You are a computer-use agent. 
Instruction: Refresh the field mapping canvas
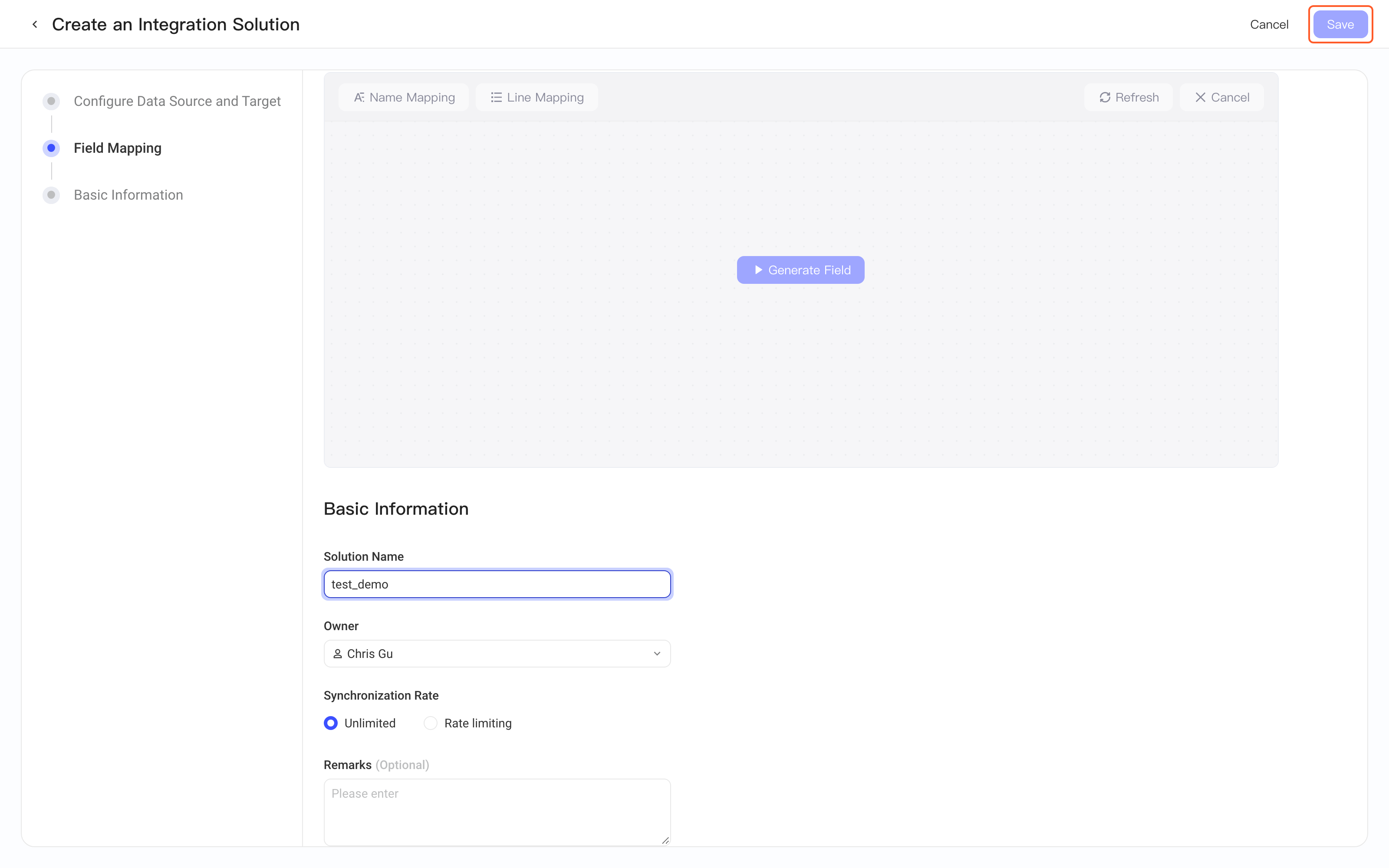coord(1129,98)
